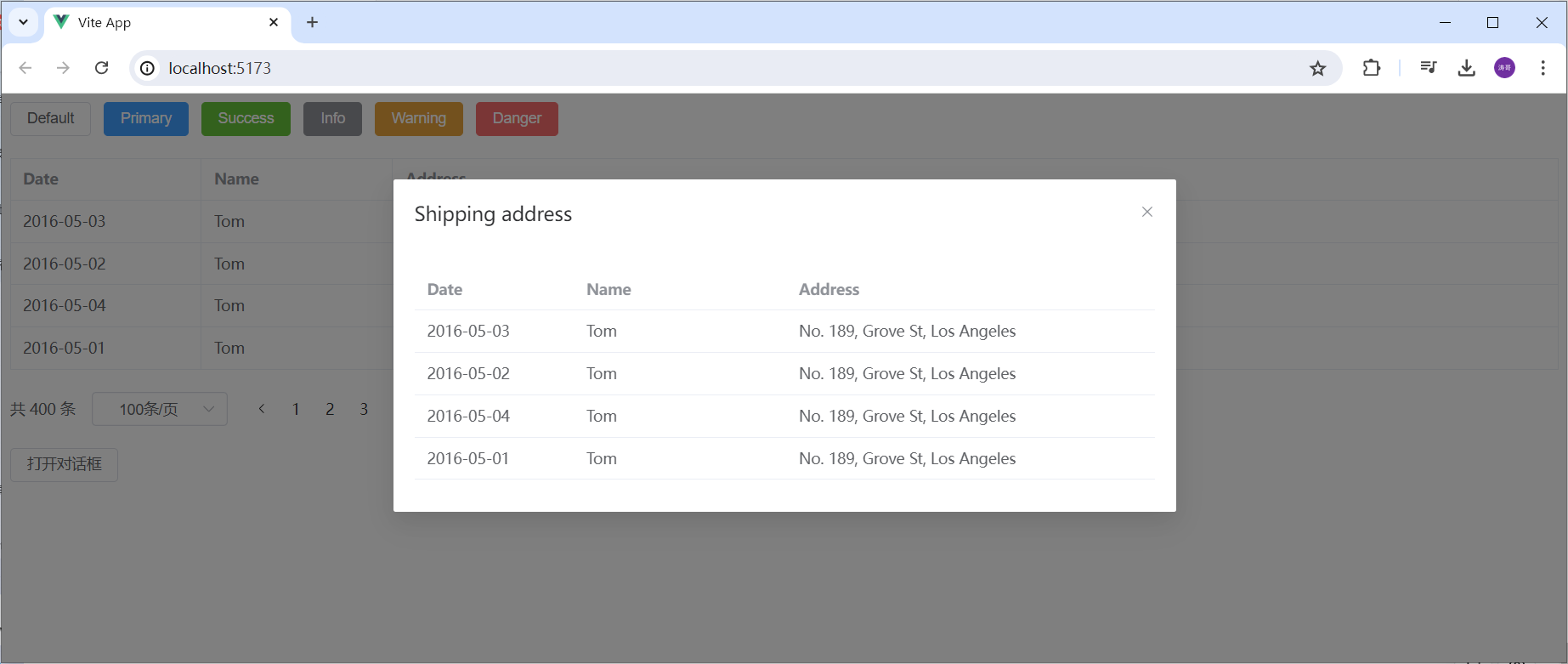Select the 2016-05-04 row in dialog table
This screenshot has width=1568, height=664.
(x=784, y=416)
